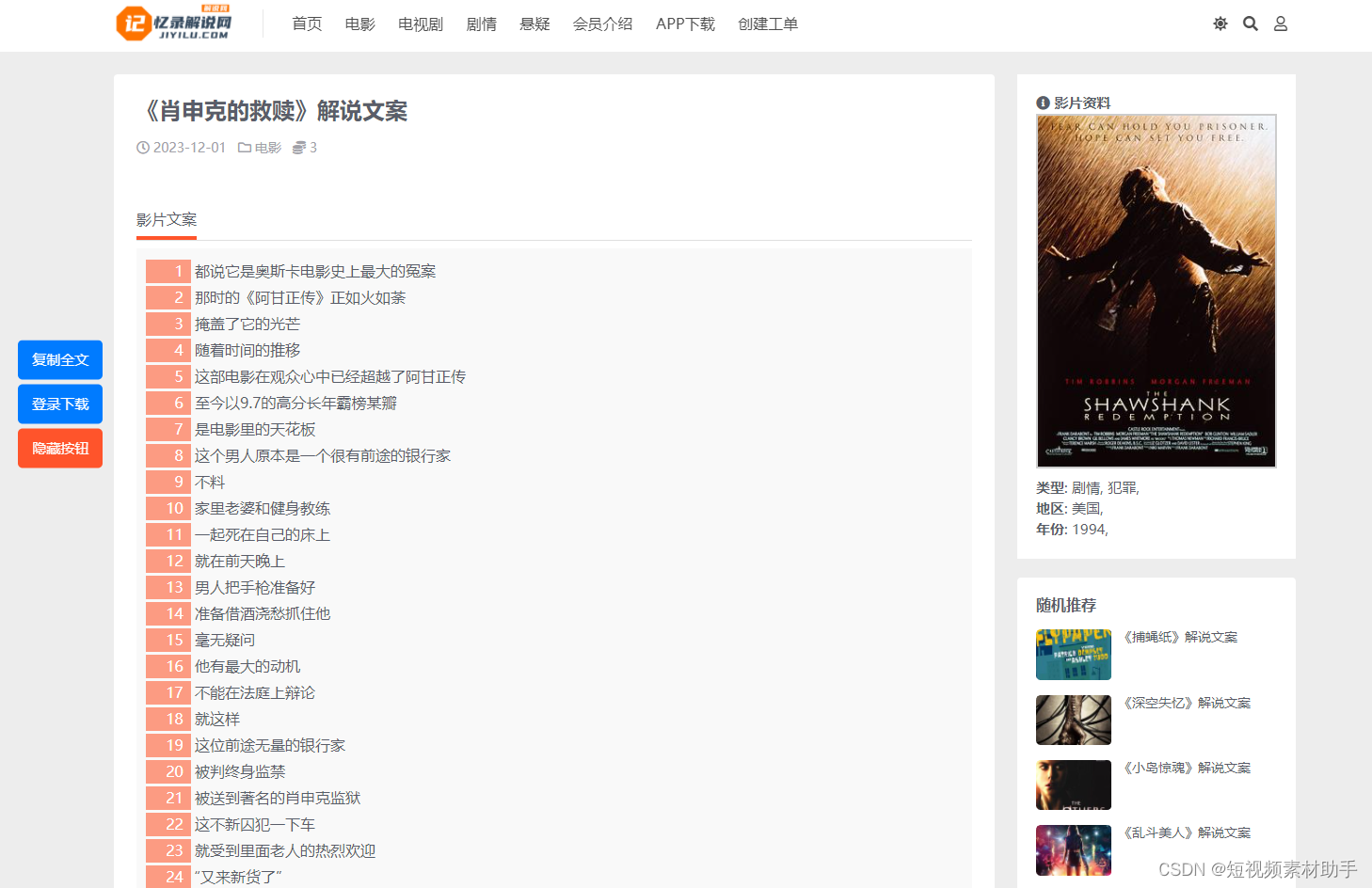This screenshot has width=1372, height=888.
Task: Click line 22 这不新囚犯一下车
Action: click(255, 825)
